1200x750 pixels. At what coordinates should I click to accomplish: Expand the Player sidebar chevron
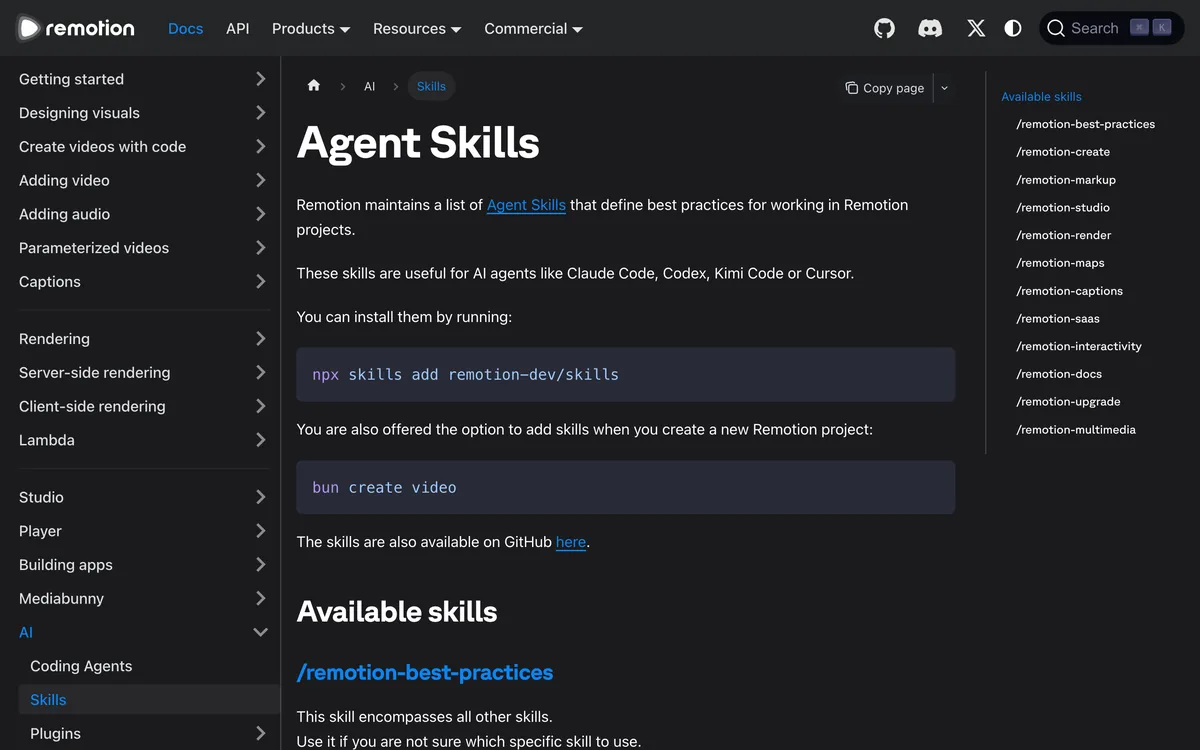260,530
